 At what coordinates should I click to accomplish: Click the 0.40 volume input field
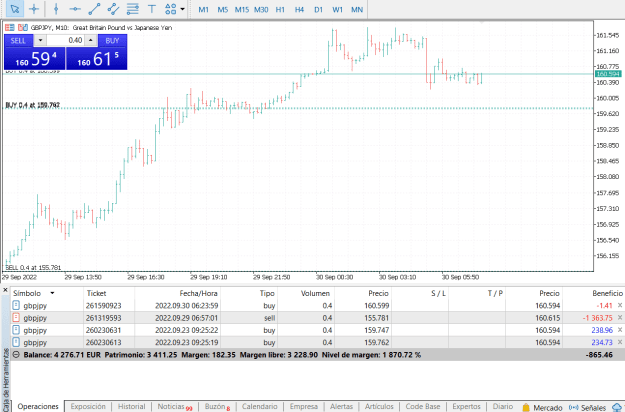point(66,41)
